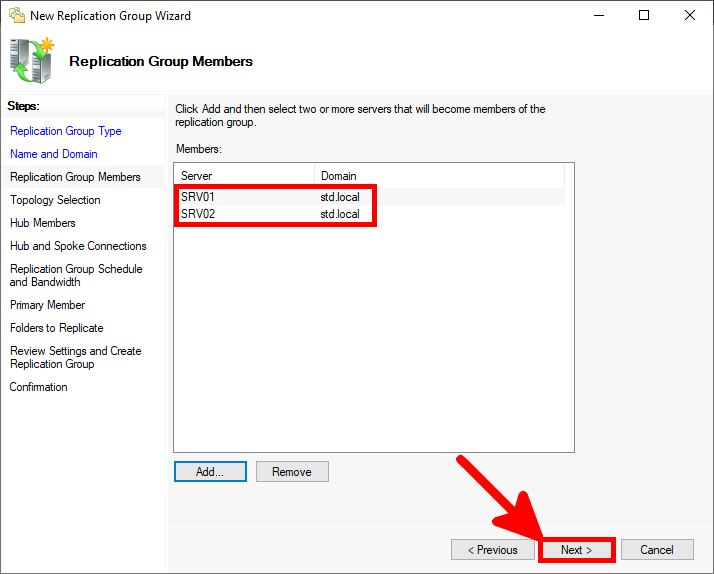Image resolution: width=714 pixels, height=574 pixels.
Task: Cancel the New Replication Group Wizard
Action: point(657,550)
